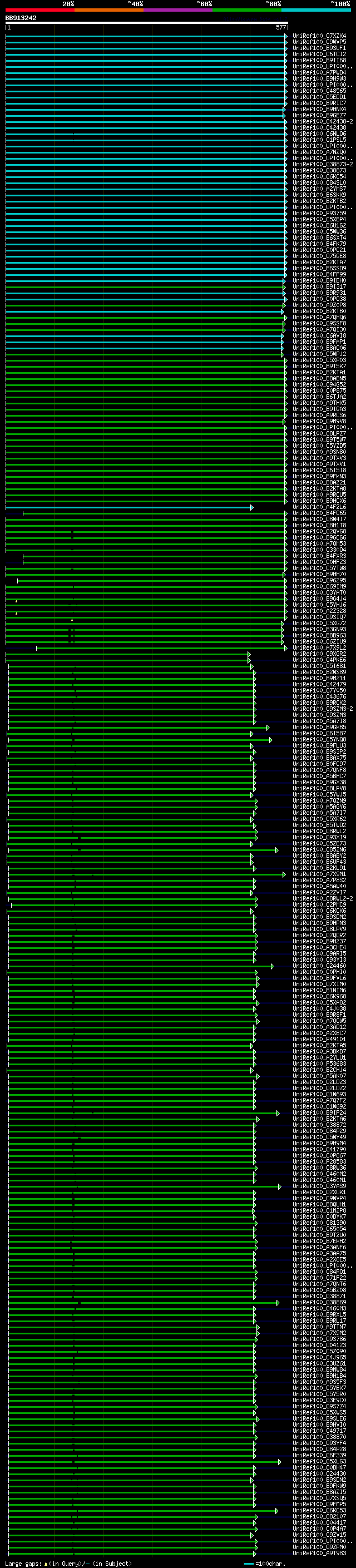This screenshot has width=356, height=1568.
Task: Open hit UniRef100_A7PWD4
Action: tap(319, 72)
